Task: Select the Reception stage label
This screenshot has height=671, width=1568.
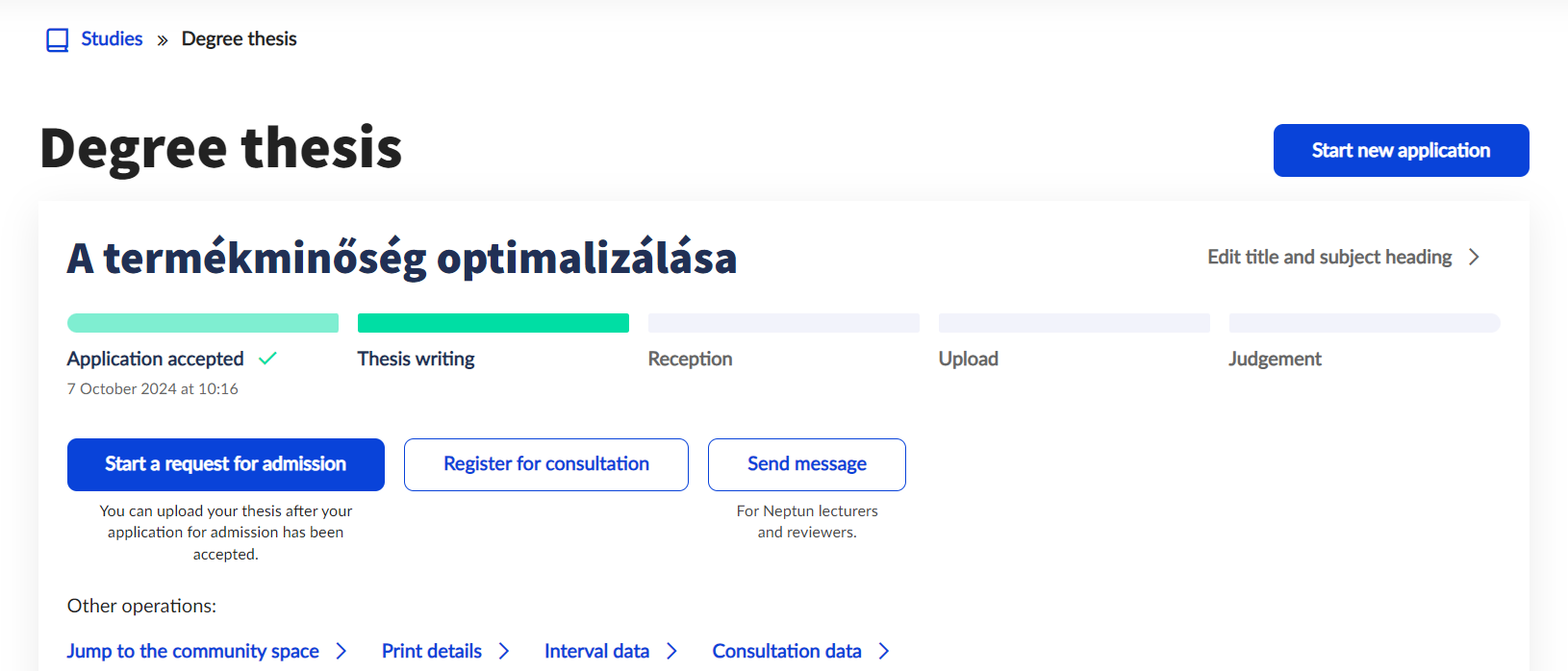Action: click(690, 359)
